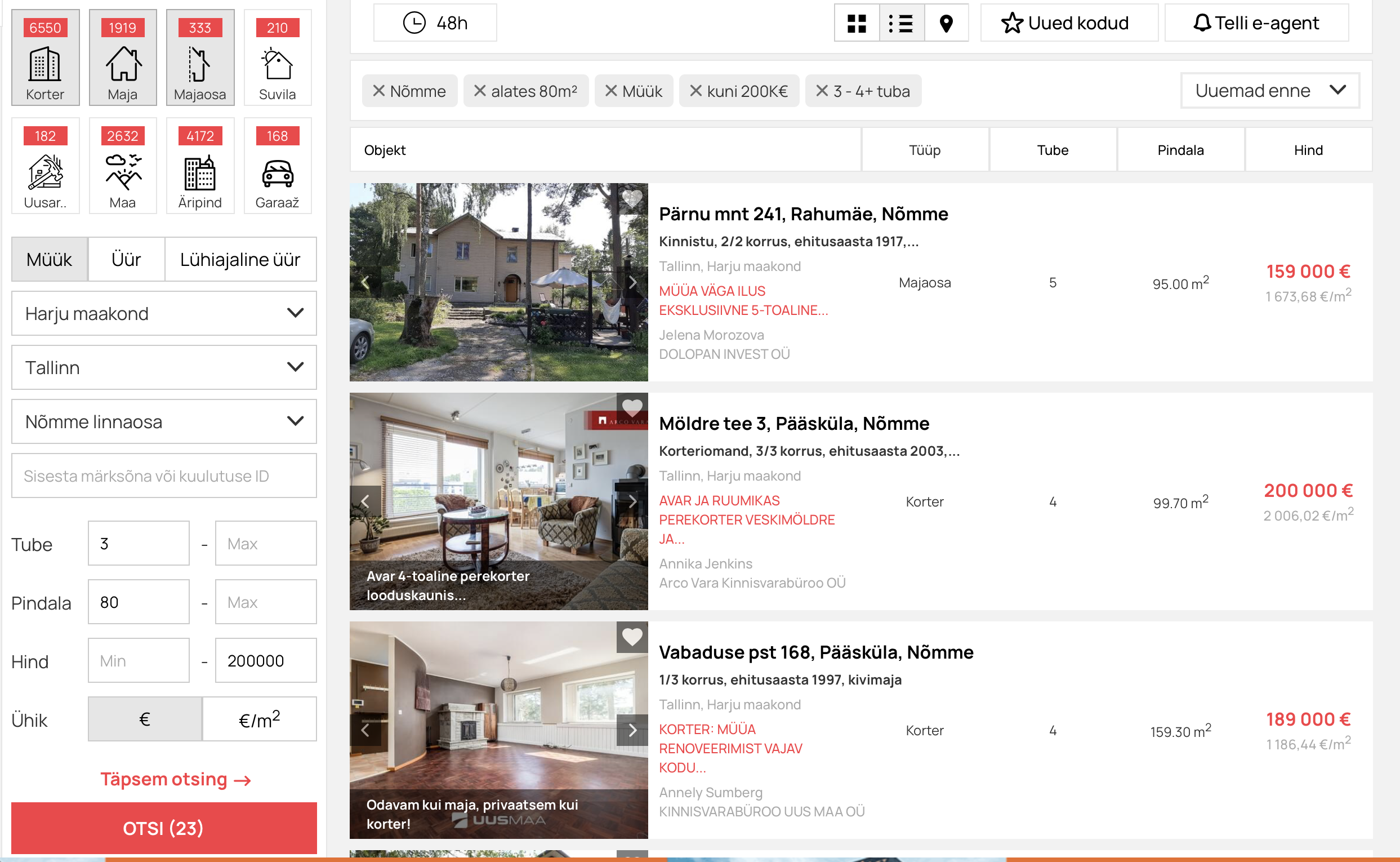This screenshot has height=862, width=1400.
Task: Show next photo of Vabaduse pst 168
Action: [632, 730]
